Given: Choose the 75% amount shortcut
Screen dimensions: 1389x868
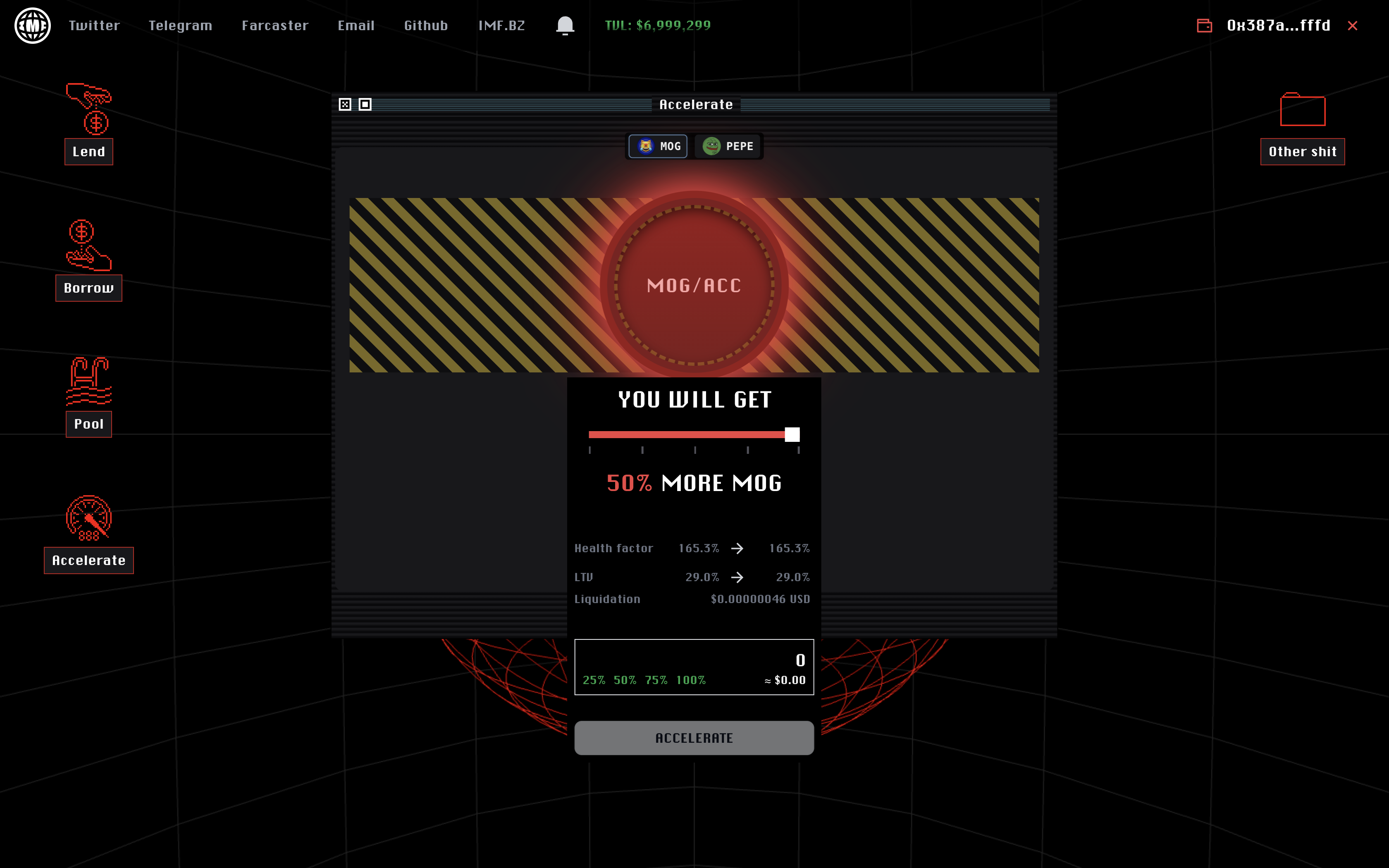Looking at the screenshot, I should coord(656,680).
